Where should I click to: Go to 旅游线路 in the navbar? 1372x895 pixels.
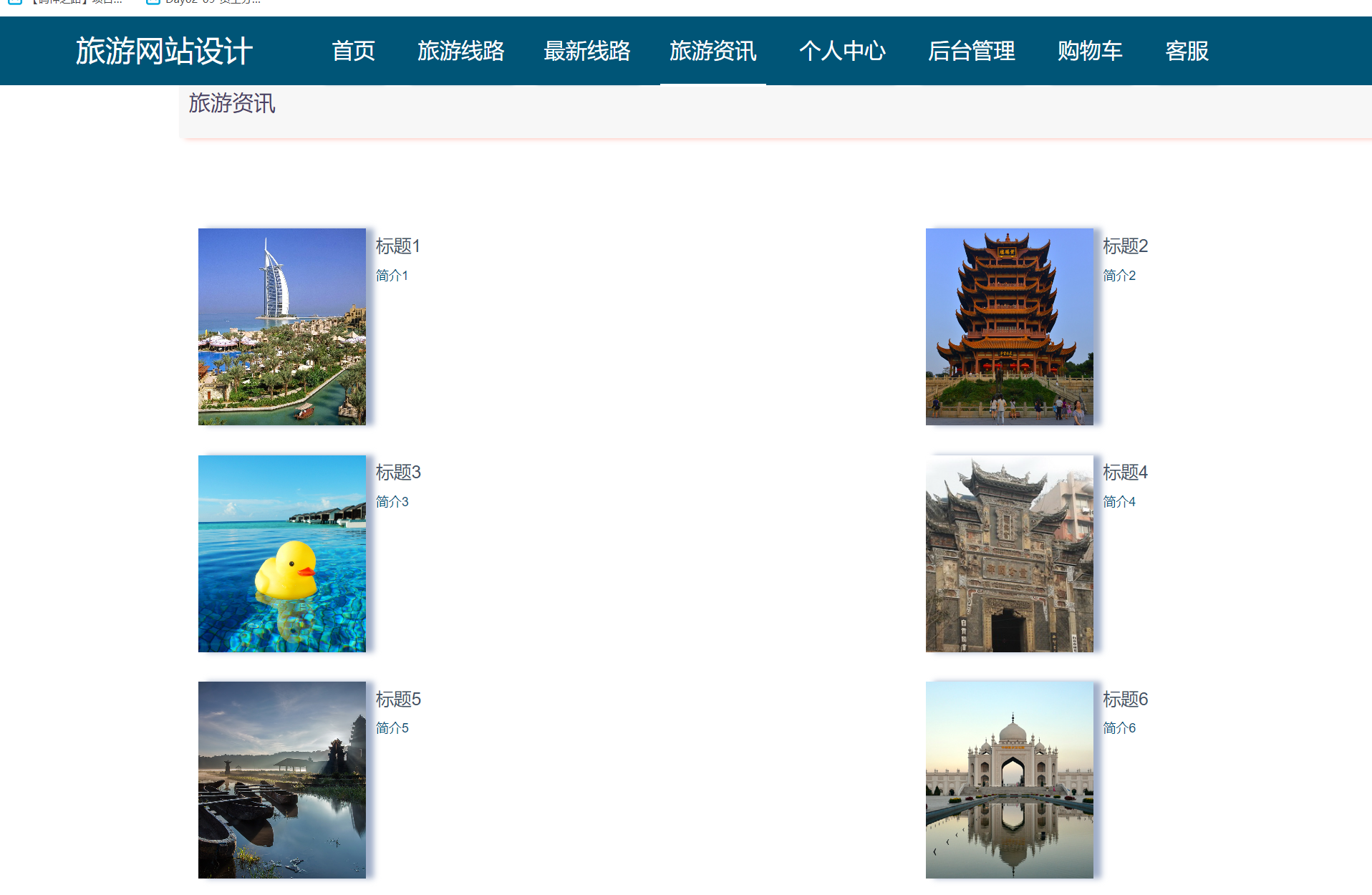tap(461, 52)
